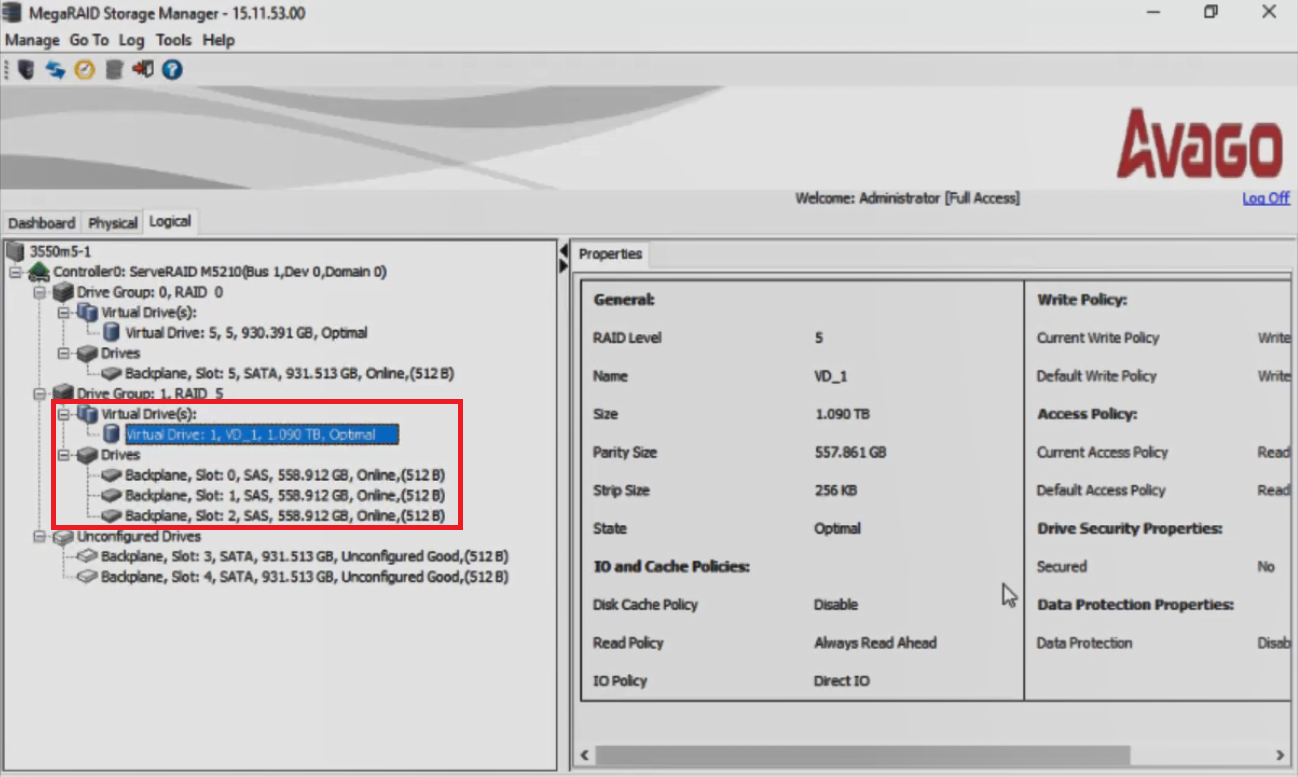Click the orange clock toolbar icon
This screenshot has height=777, width=1298.
(84, 70)
